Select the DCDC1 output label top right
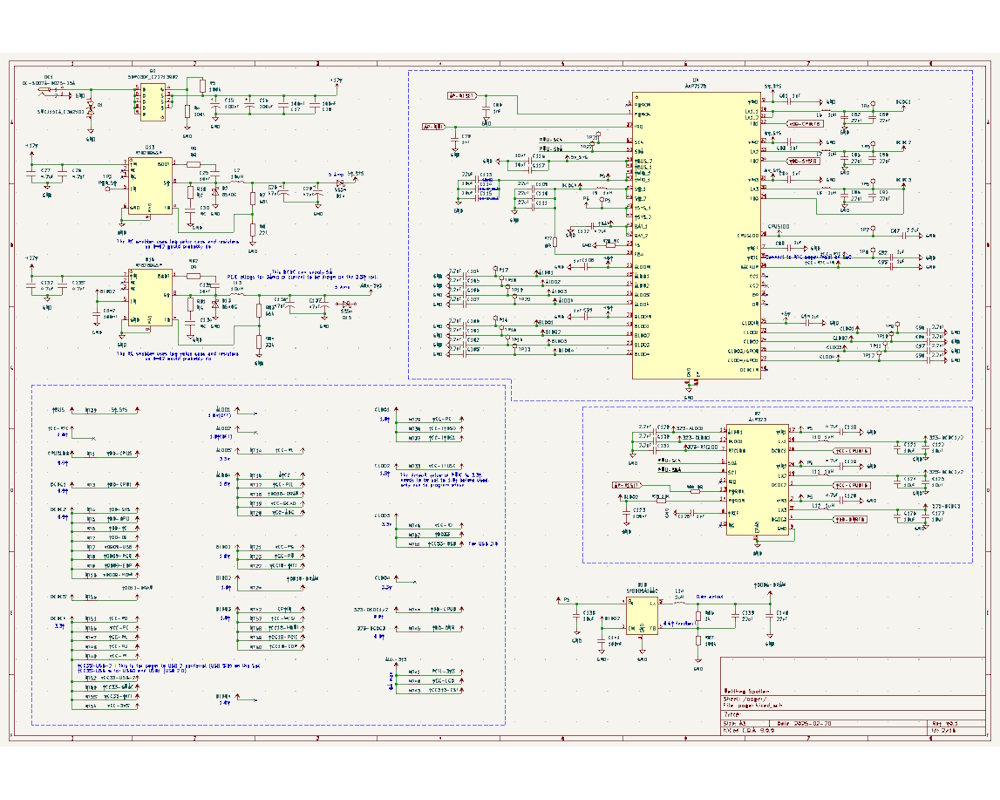The image size is (1000, 800). pyautogui.click(x=903, y=101)
